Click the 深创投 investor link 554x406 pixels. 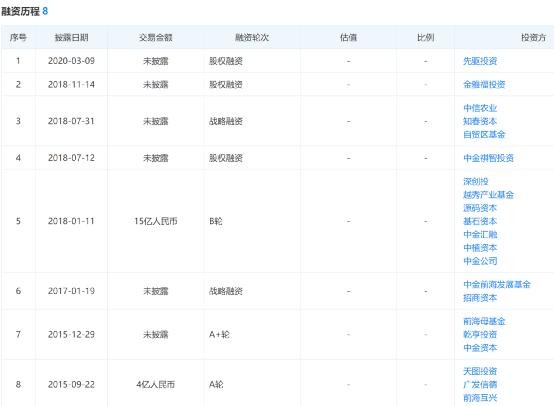click(476, 181)
